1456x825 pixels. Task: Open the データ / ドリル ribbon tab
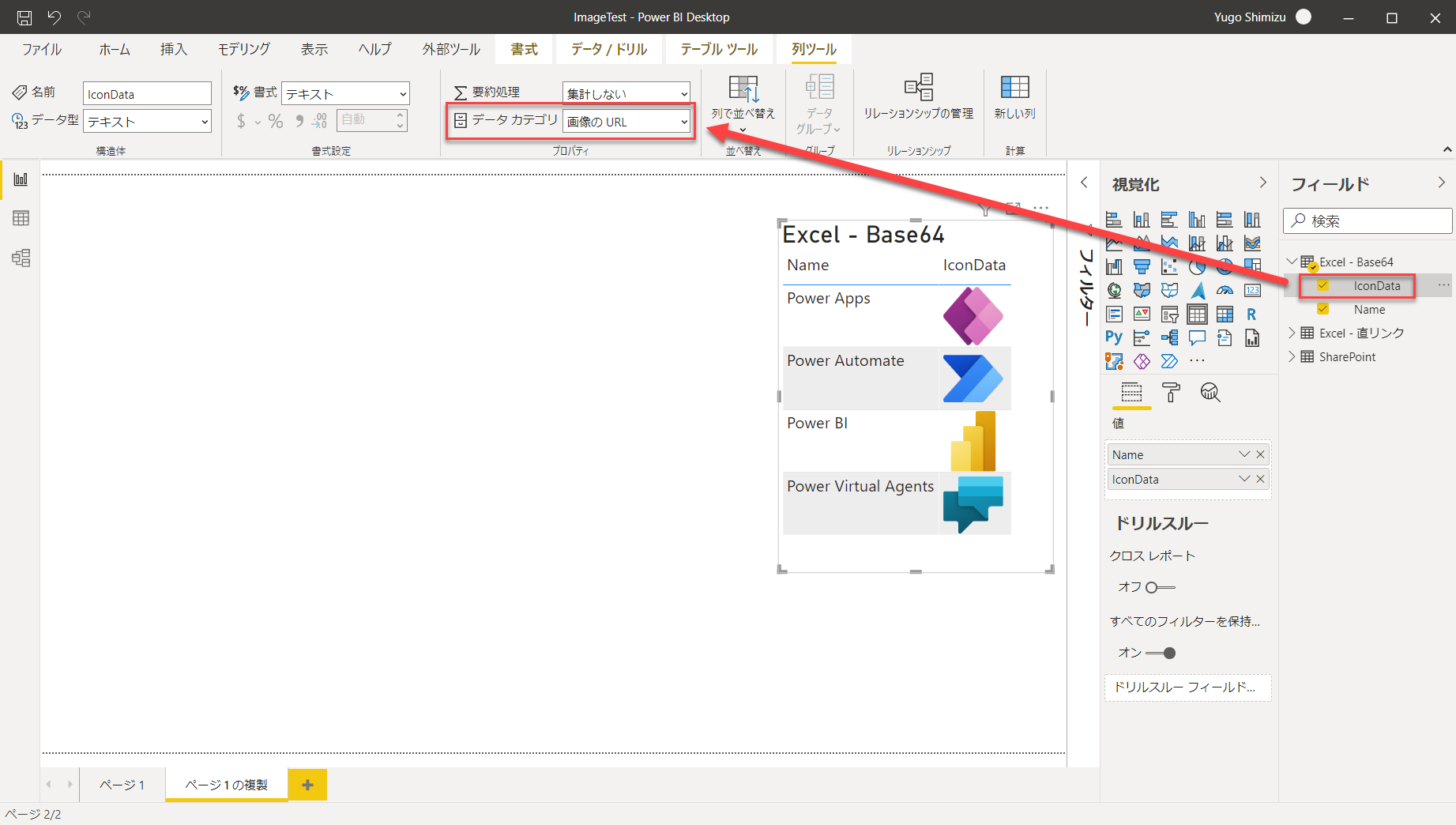[609, 49]
